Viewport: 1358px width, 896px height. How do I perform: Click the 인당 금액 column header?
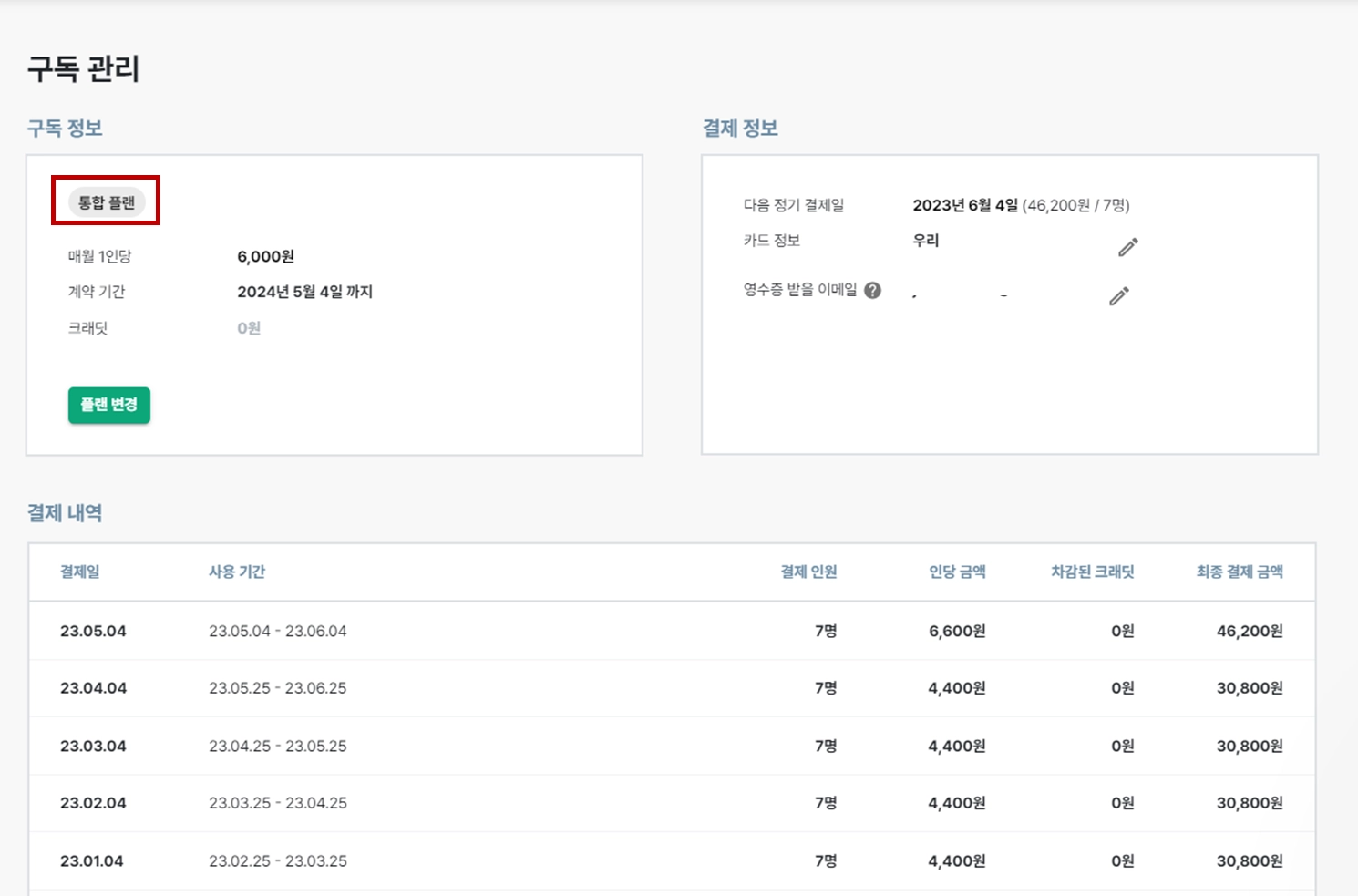tap(957, 572)
